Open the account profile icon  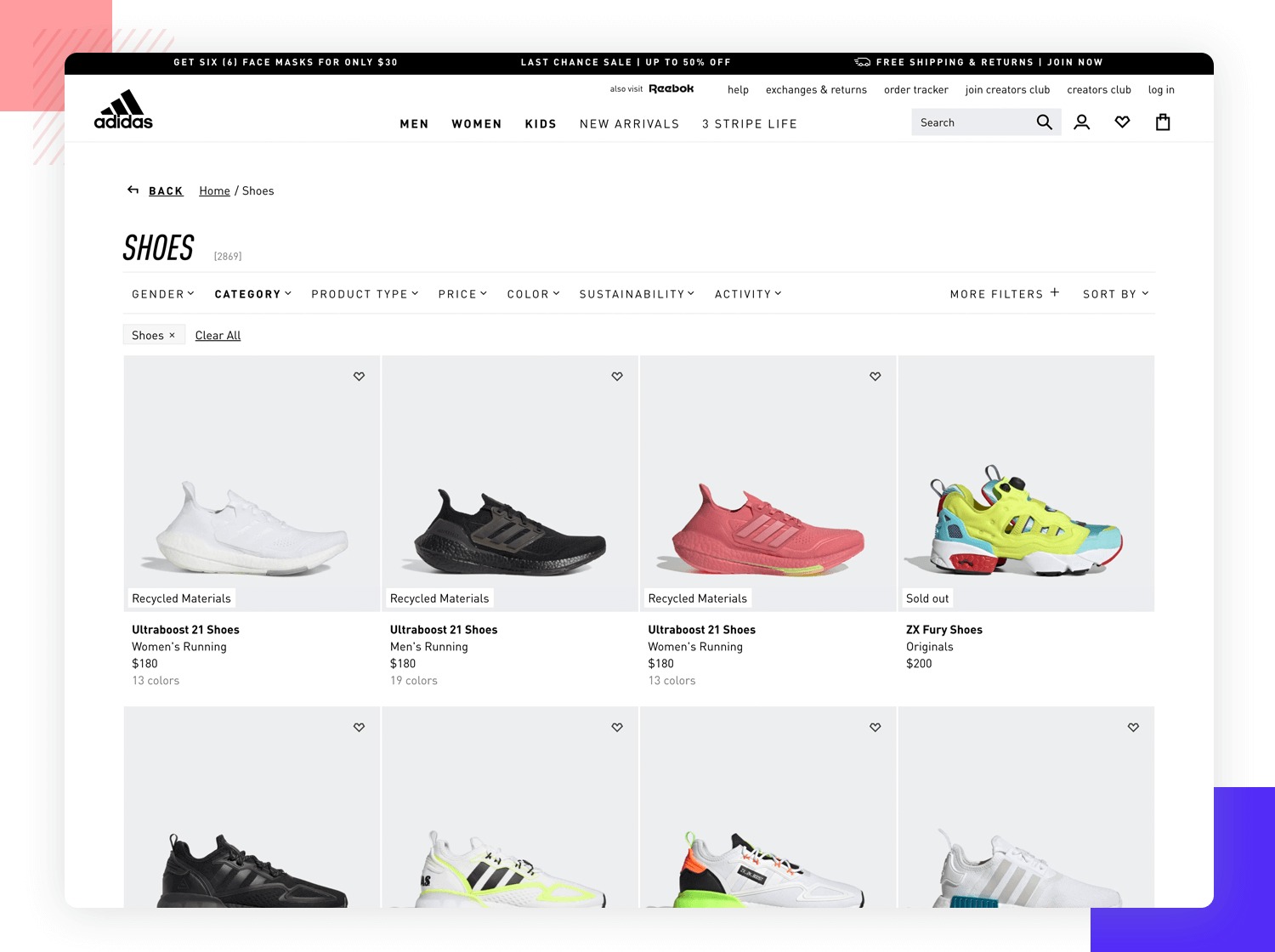tap(1081, 122)
